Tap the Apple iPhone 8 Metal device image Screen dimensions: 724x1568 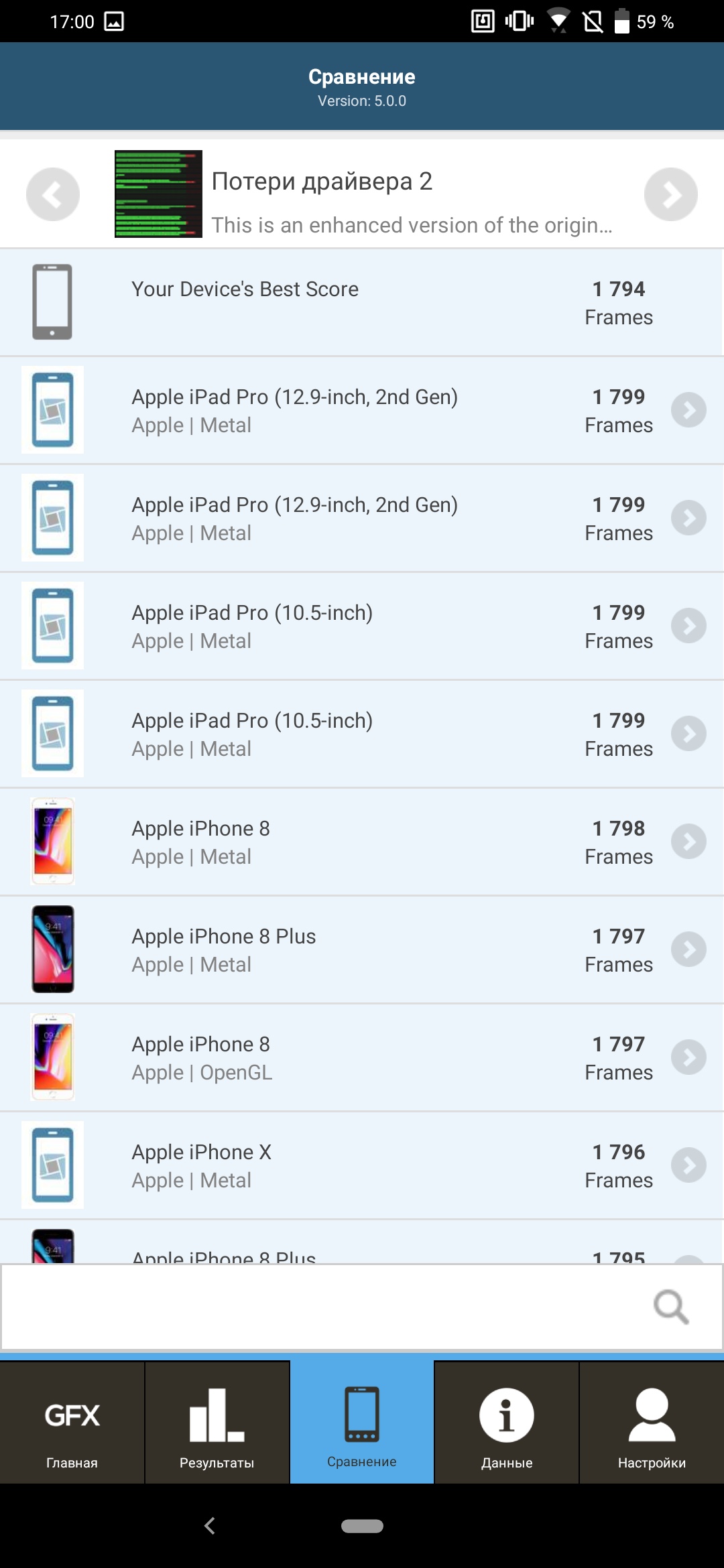tap(53, 842)
